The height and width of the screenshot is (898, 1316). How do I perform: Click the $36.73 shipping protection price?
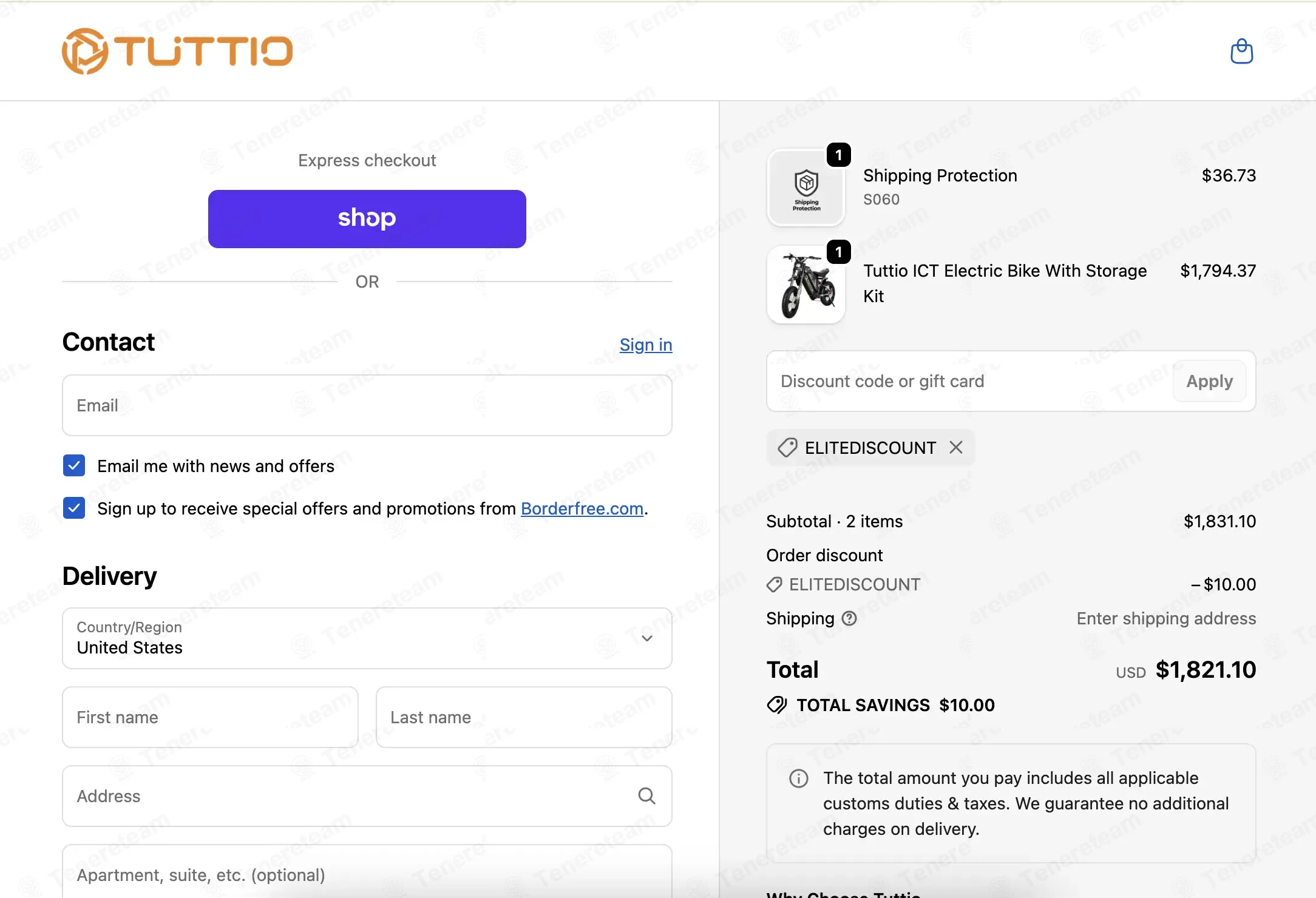(1229, 175)
